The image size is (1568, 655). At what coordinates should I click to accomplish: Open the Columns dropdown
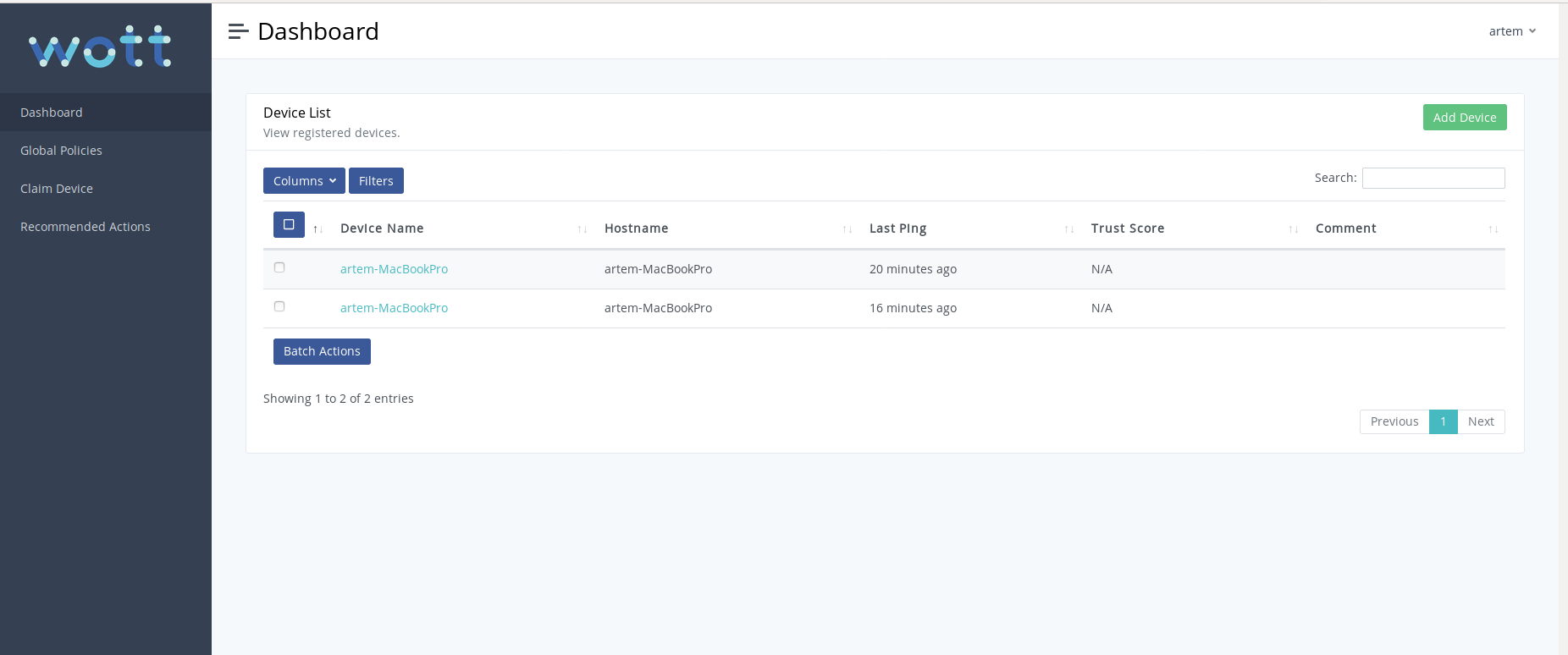(x=304, y=181)
